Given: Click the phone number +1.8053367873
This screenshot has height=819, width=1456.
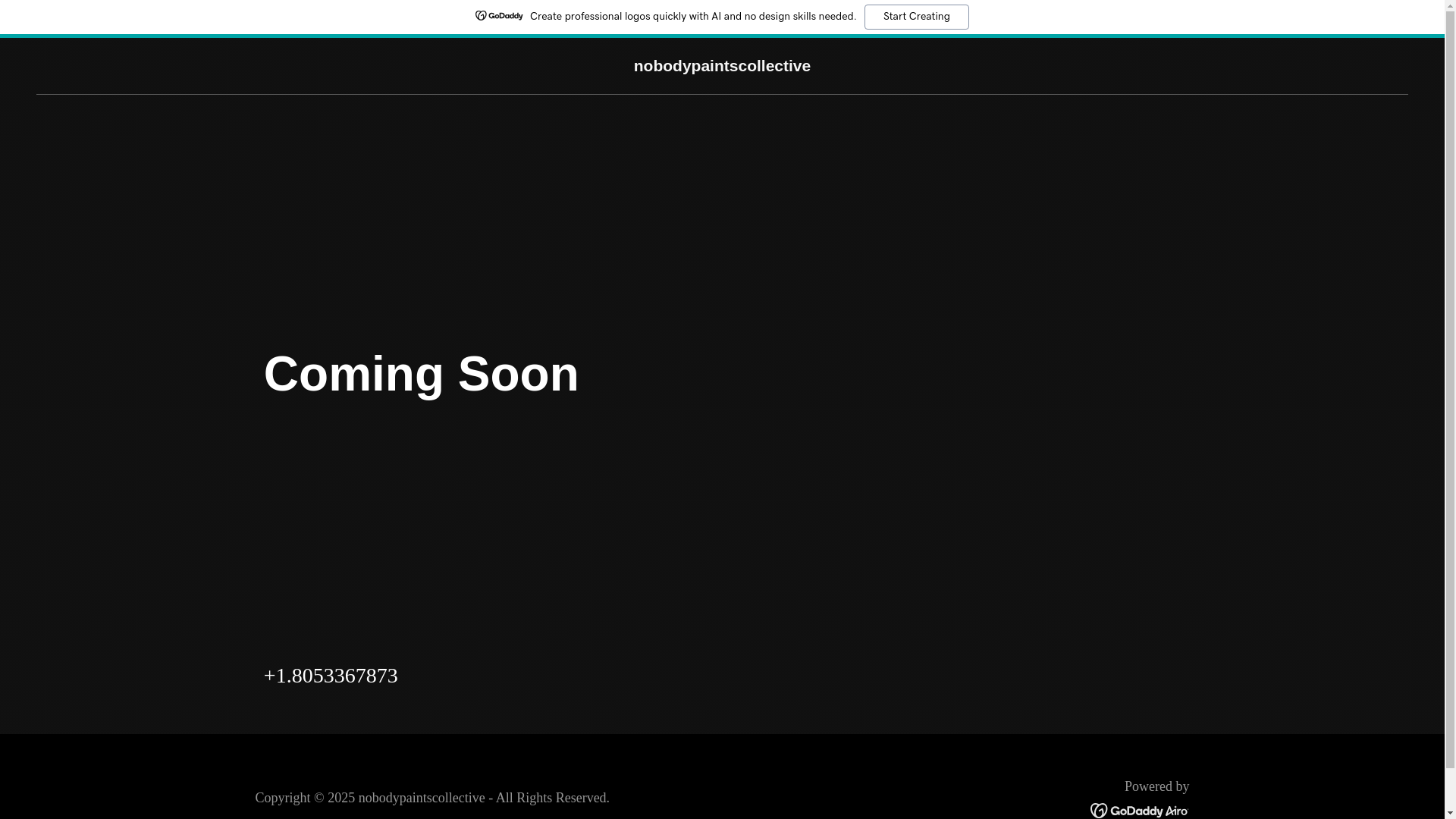Looking at the screenshot, I should point(331,675).
